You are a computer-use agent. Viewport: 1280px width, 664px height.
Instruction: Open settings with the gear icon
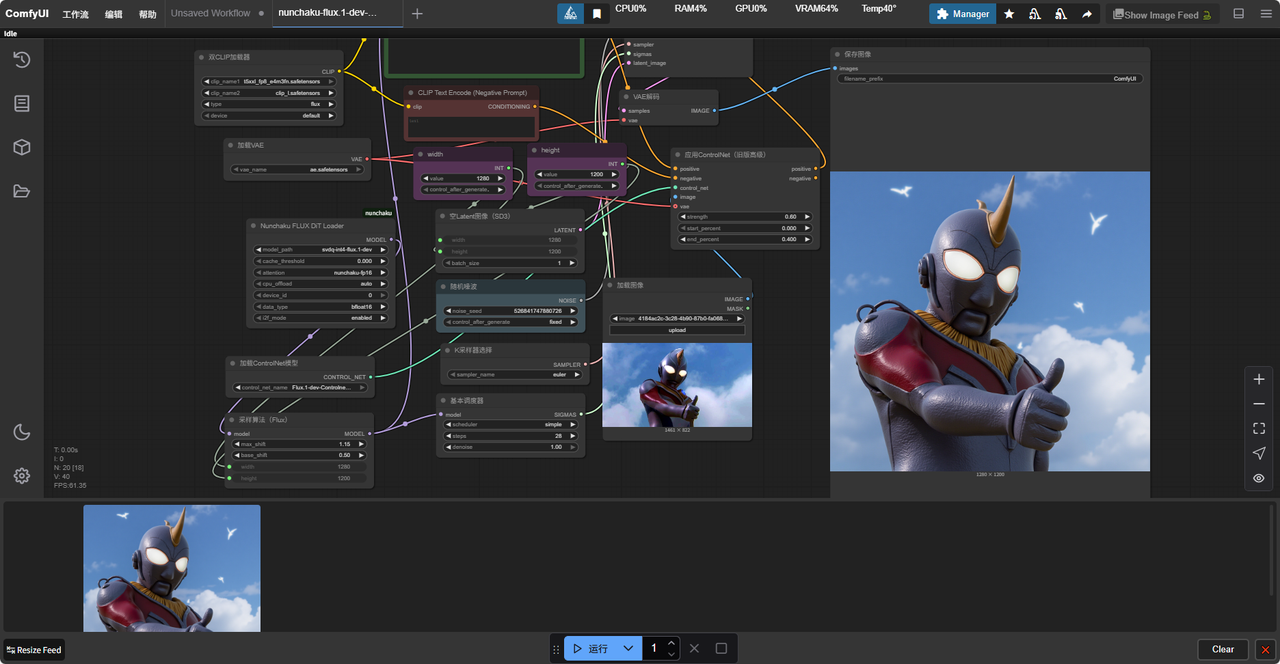[21, 476]
